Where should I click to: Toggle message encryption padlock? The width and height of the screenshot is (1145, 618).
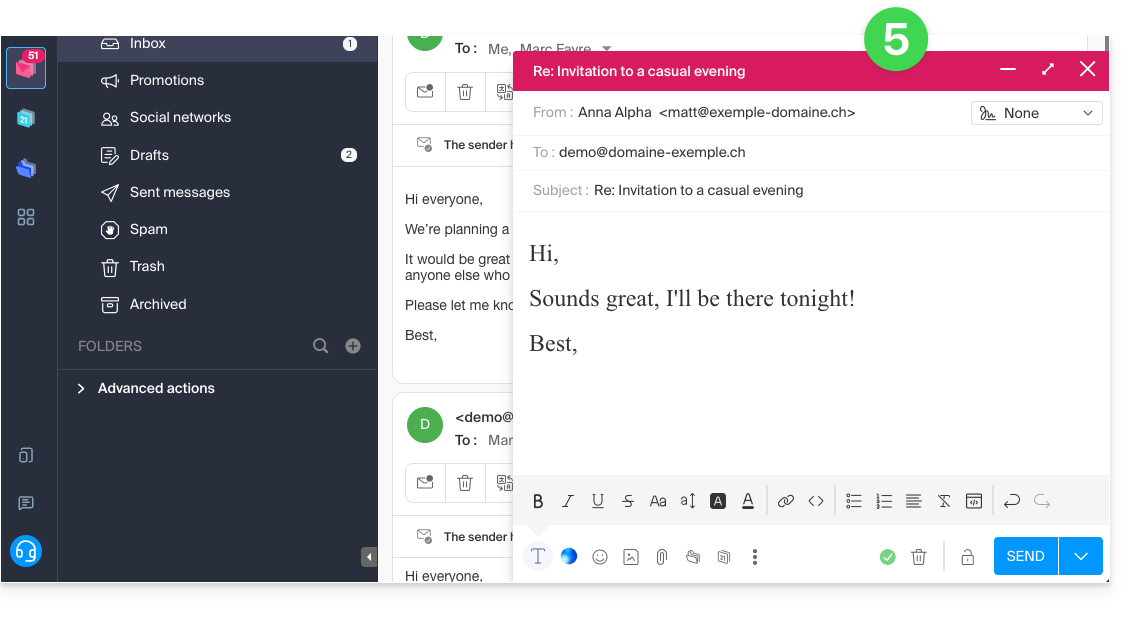968,557
